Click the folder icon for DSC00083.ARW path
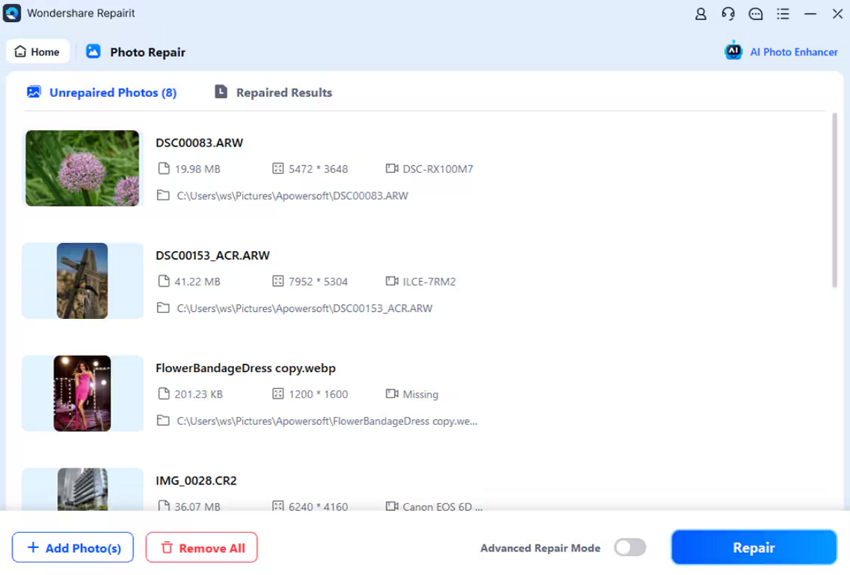The width and height of the screenshot is (850, 575). [163, 196]
